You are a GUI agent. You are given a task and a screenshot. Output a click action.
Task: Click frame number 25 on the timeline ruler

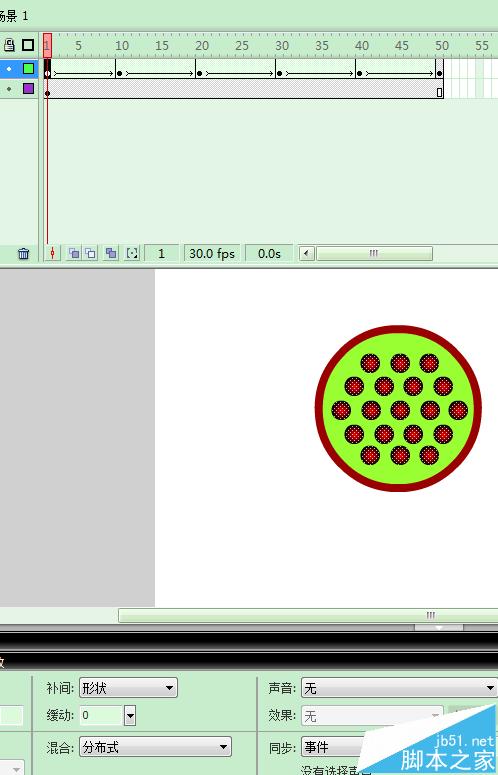(242, 45)
